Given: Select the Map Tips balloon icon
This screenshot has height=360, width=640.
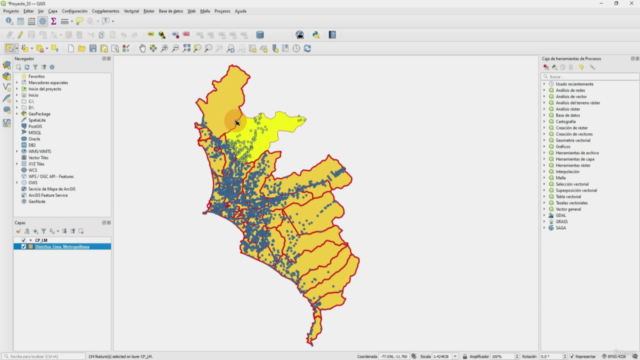Looking at the screenshot, I should point(80,21).
